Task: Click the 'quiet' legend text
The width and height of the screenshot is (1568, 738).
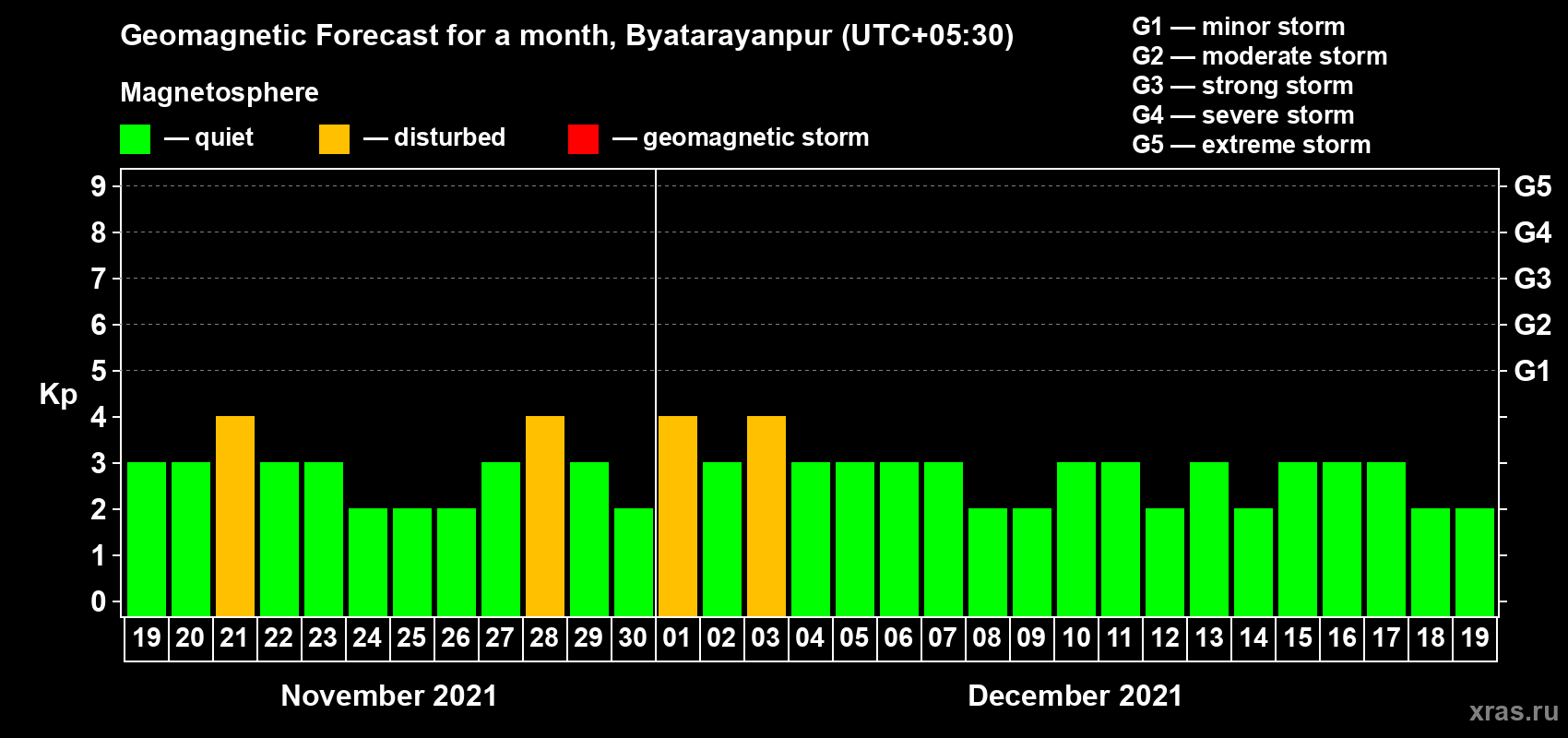Action: [x=224, y=138]
